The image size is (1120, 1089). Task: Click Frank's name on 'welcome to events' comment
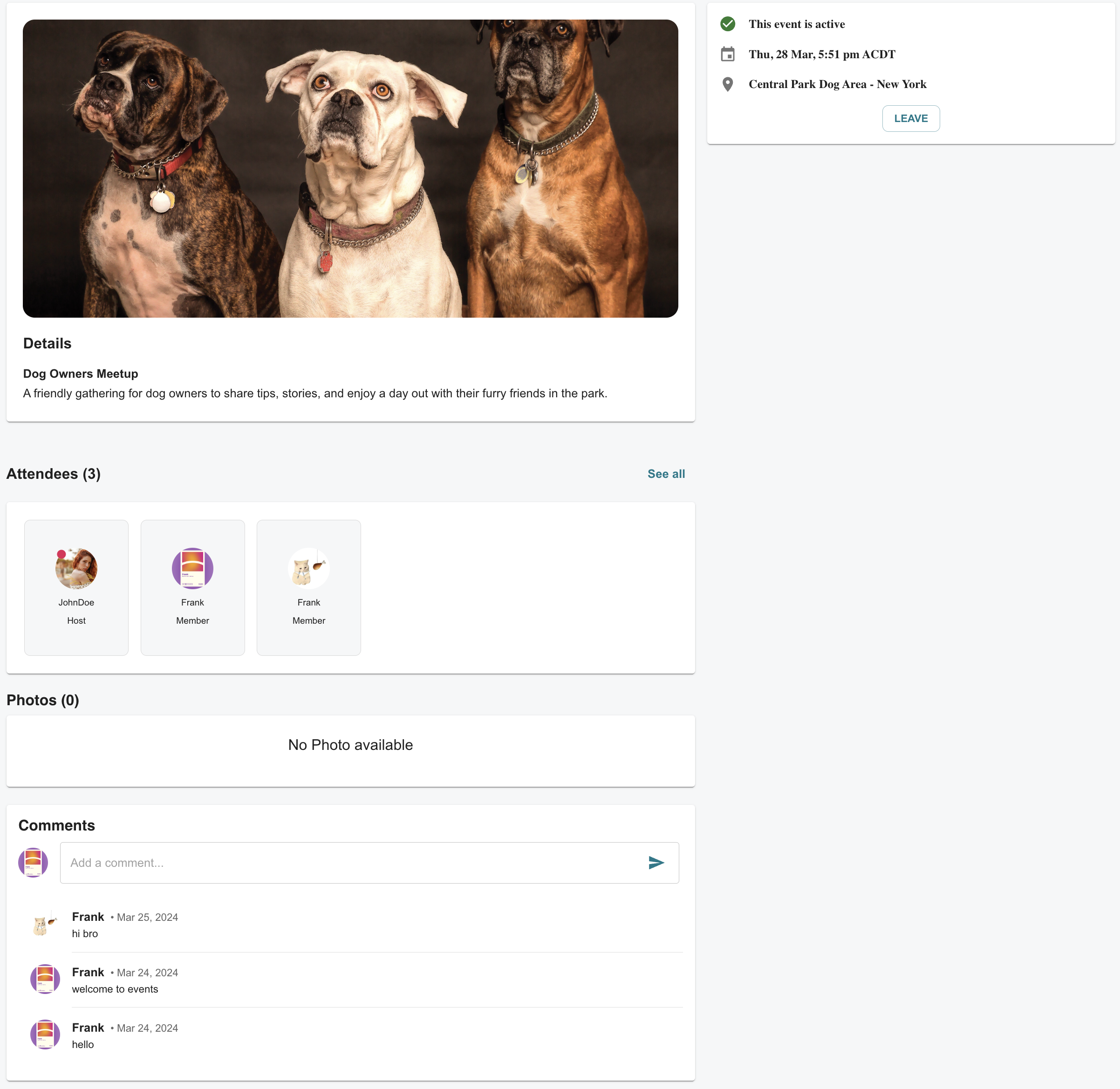tap(88, 973)
